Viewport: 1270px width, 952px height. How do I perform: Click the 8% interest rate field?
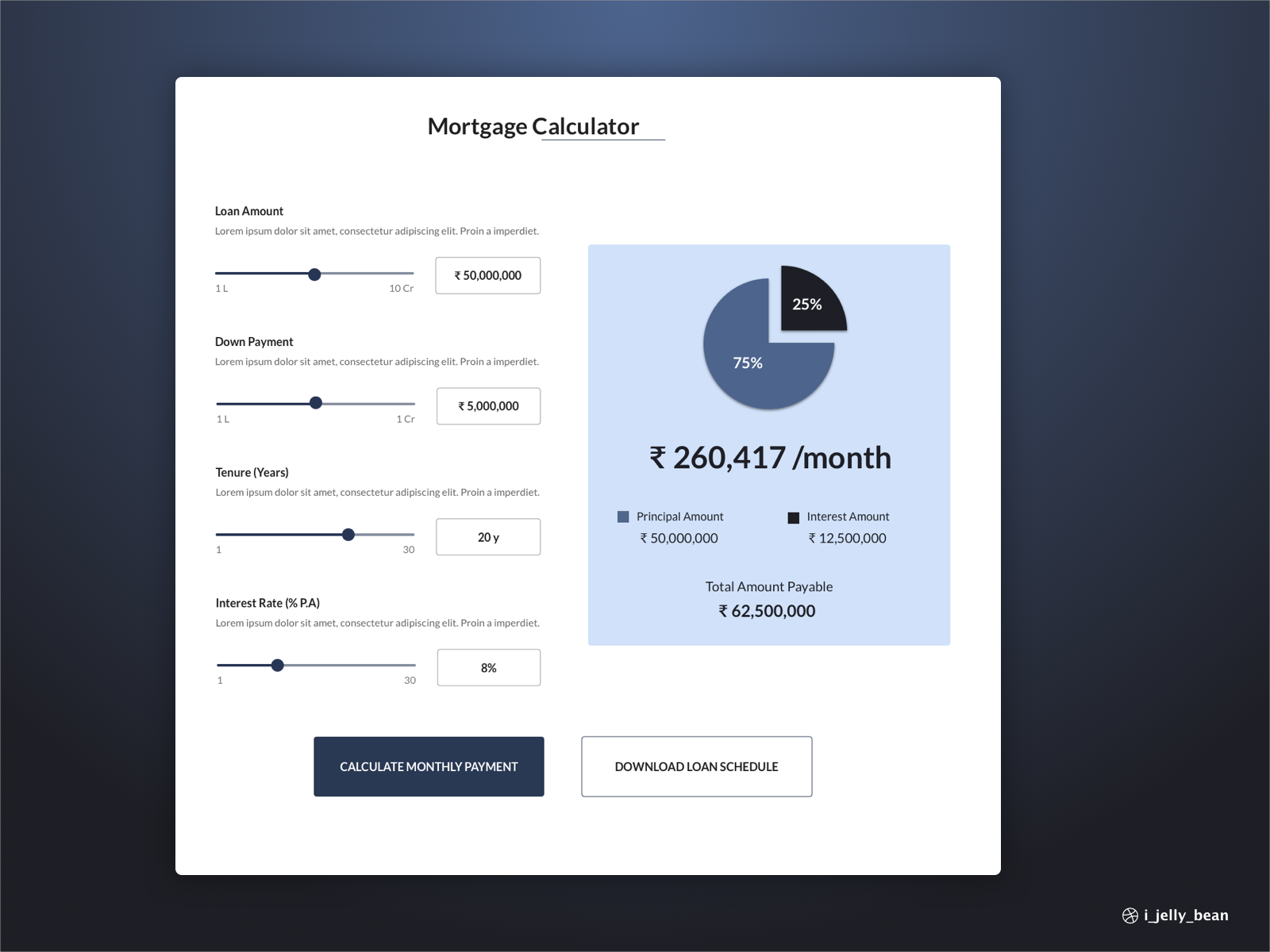pos(489,668)
